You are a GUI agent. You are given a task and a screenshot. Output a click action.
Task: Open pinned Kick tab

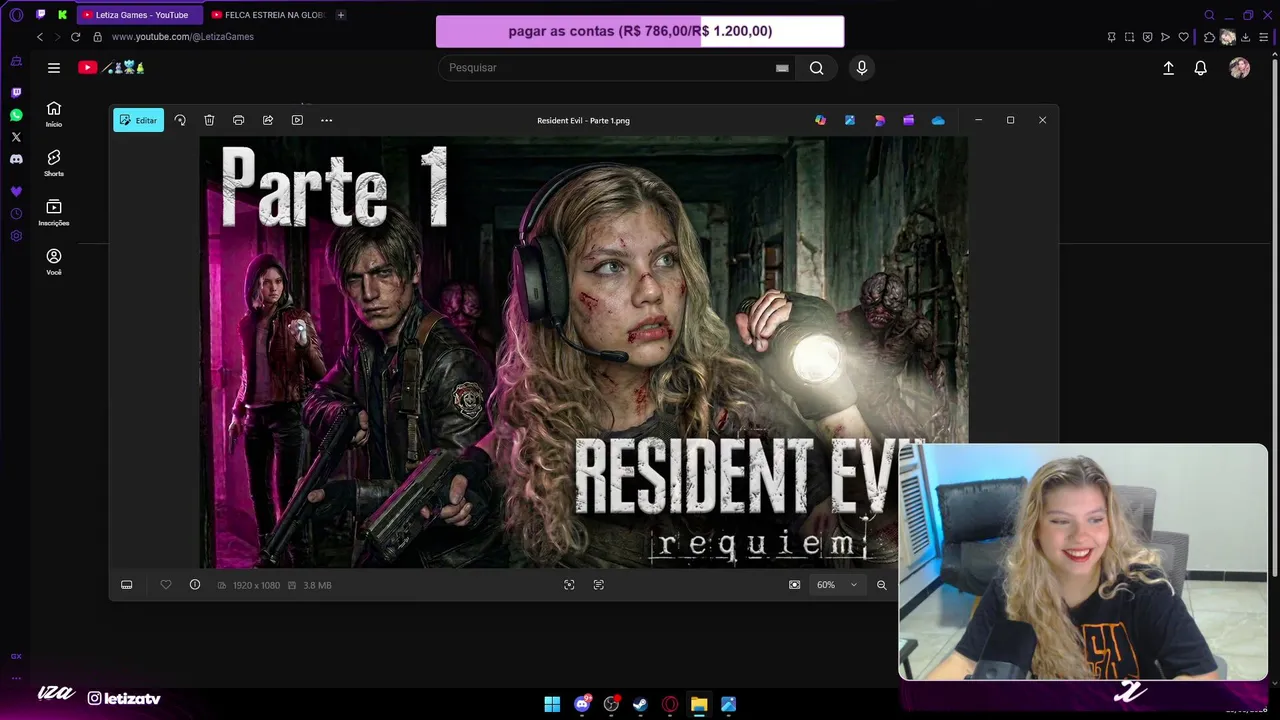(62, 15)
